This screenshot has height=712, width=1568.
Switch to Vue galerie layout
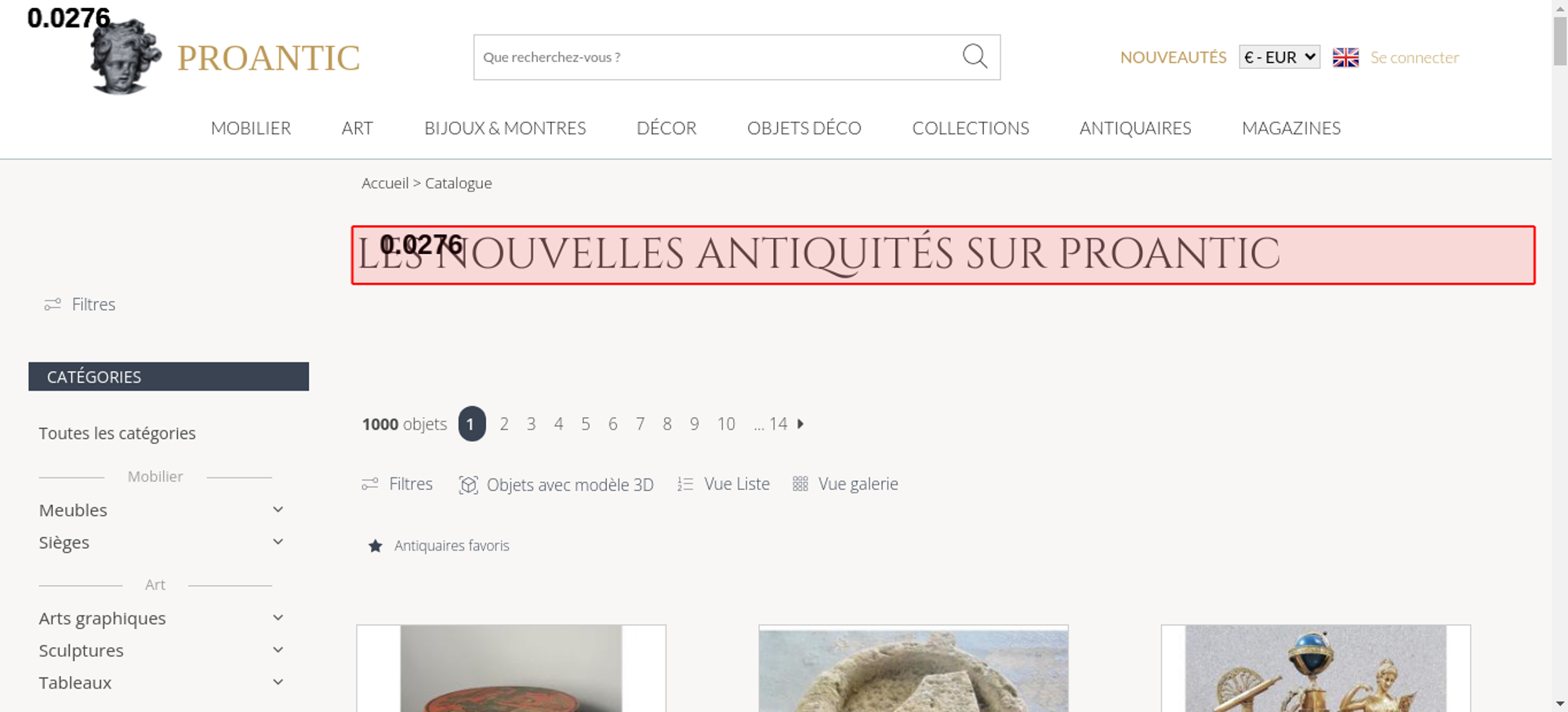click(x=845, y=484)
